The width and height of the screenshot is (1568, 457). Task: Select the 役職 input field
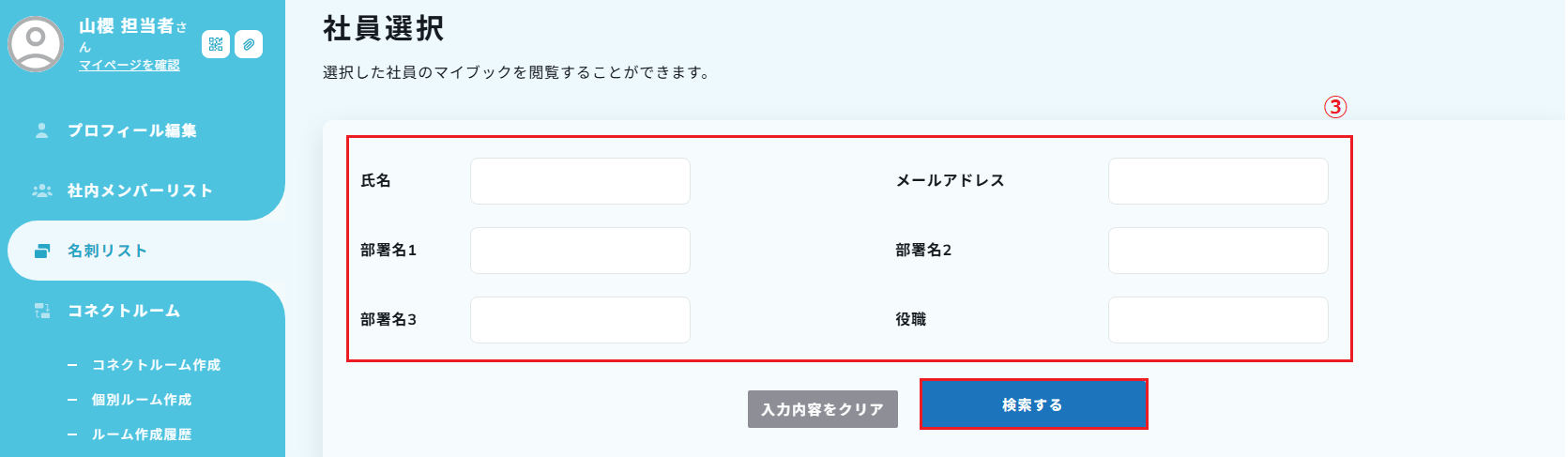pyautogui.click(x=1217, y=320)
